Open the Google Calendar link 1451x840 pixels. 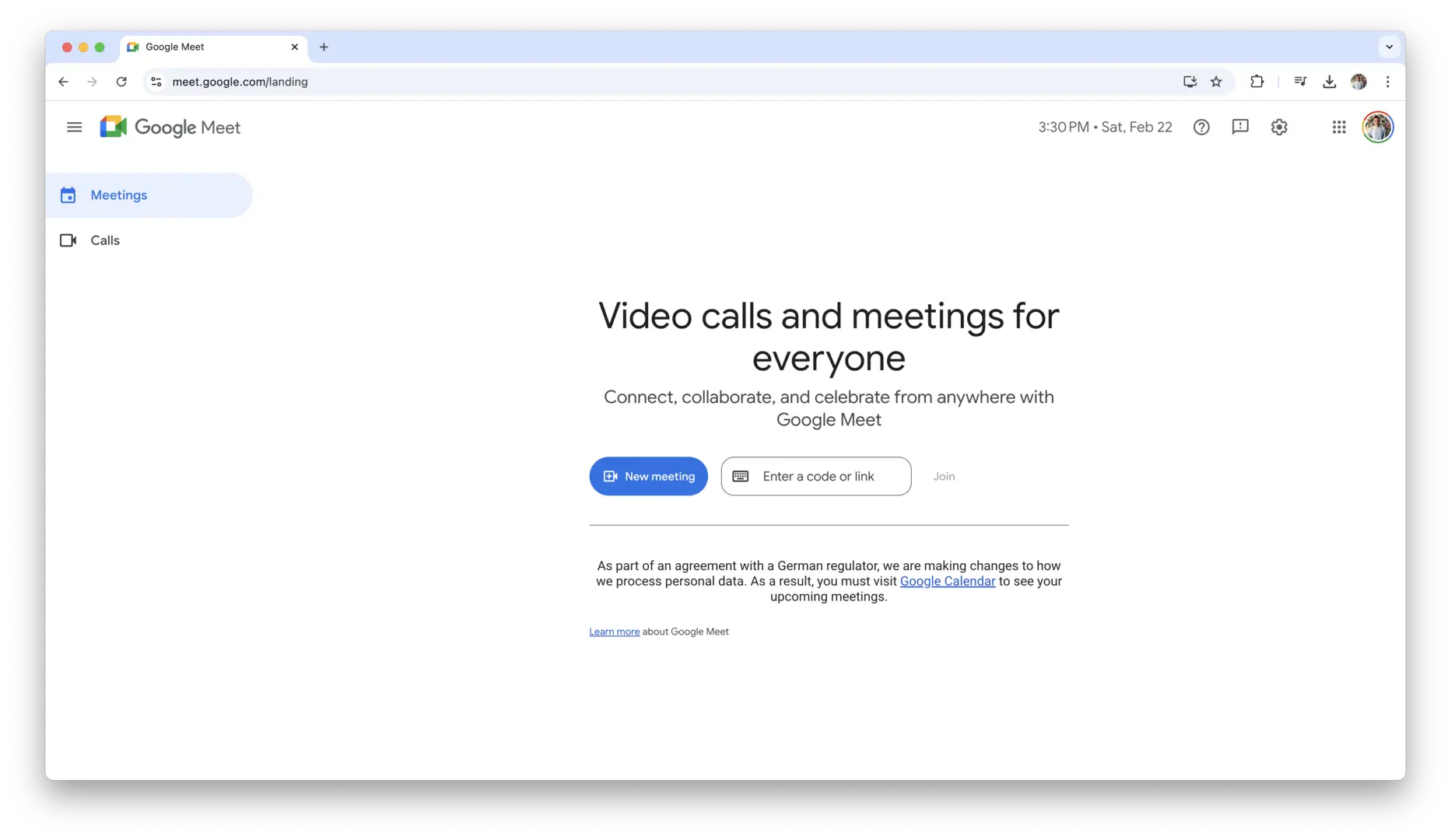pos(947,581)
